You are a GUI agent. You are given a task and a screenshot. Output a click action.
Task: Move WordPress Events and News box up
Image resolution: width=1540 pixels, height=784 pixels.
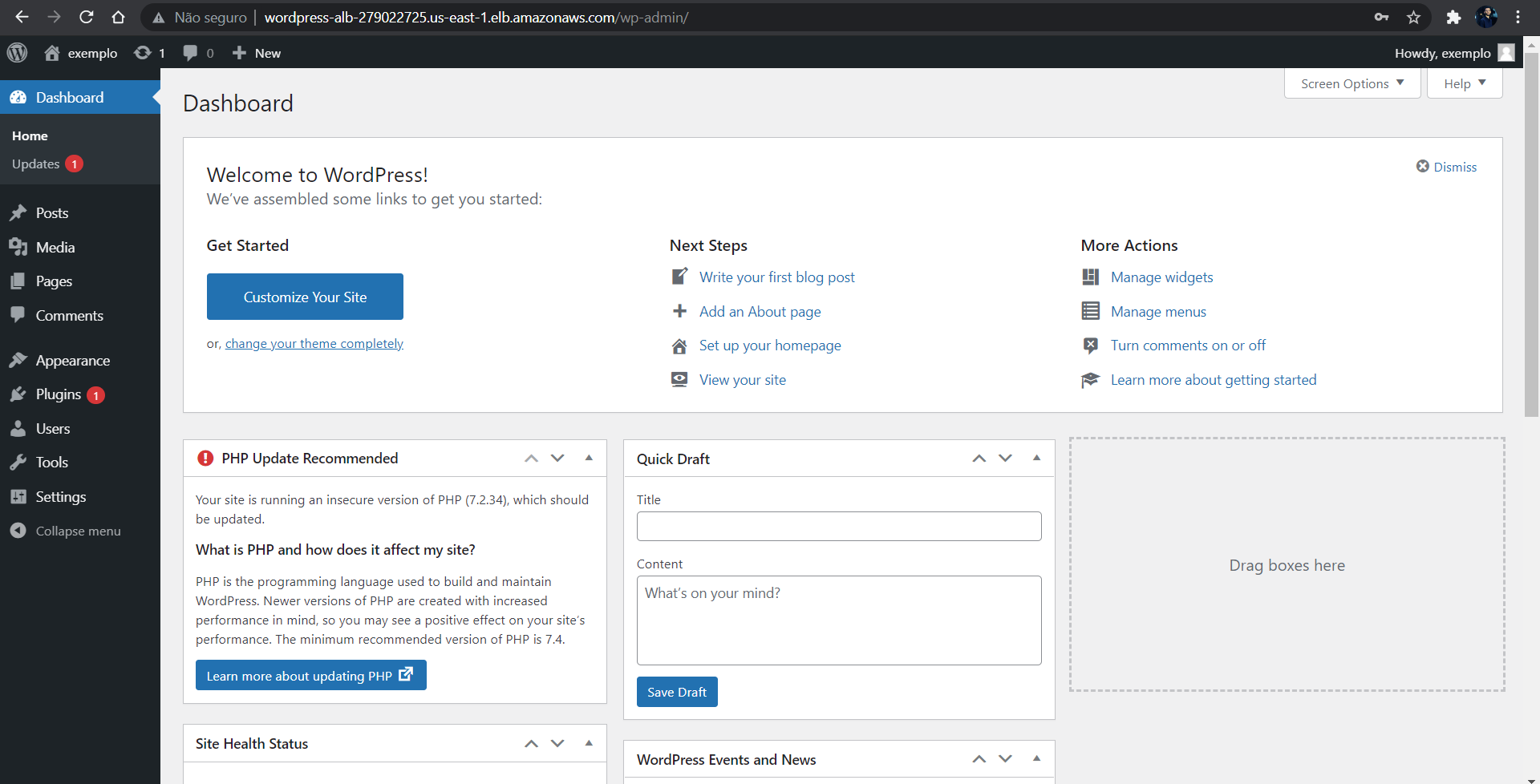[x=979, y=759]
